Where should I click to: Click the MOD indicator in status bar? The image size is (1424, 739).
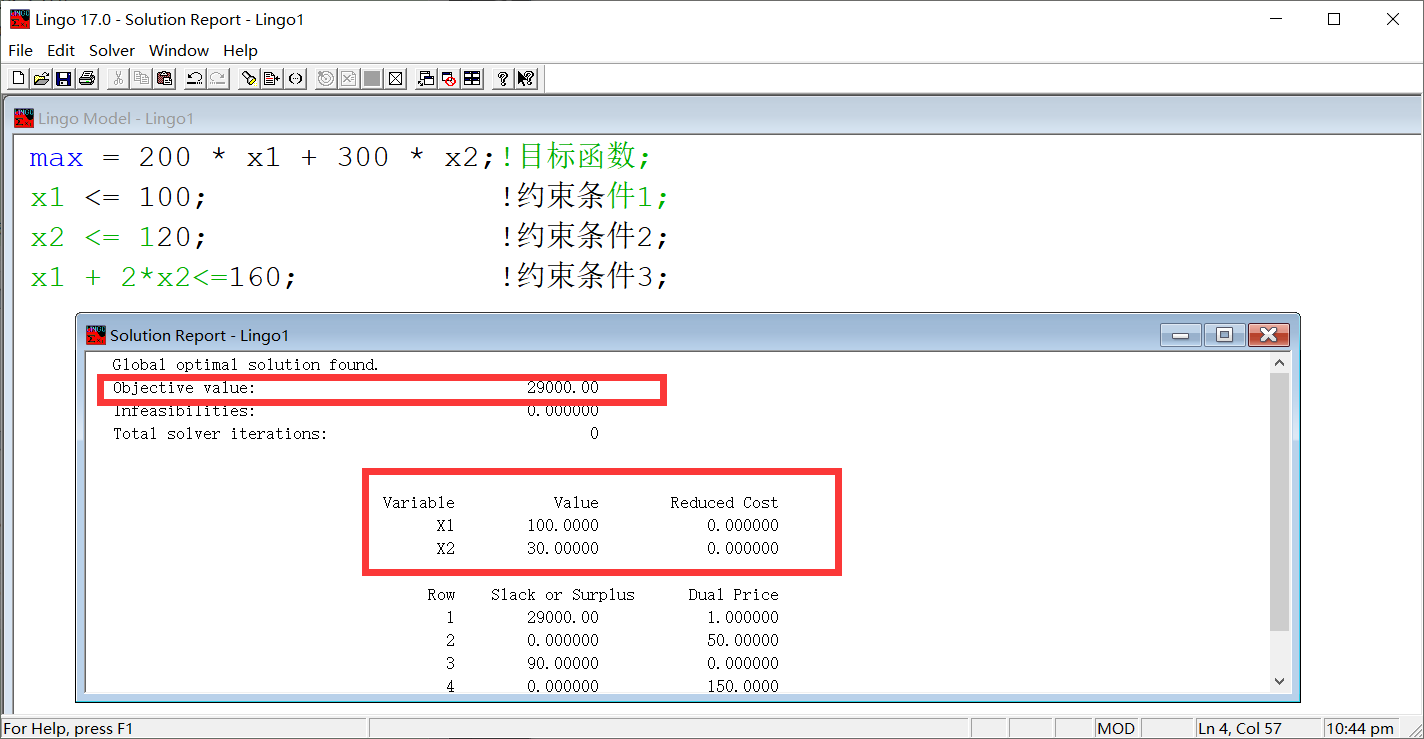1116,728
